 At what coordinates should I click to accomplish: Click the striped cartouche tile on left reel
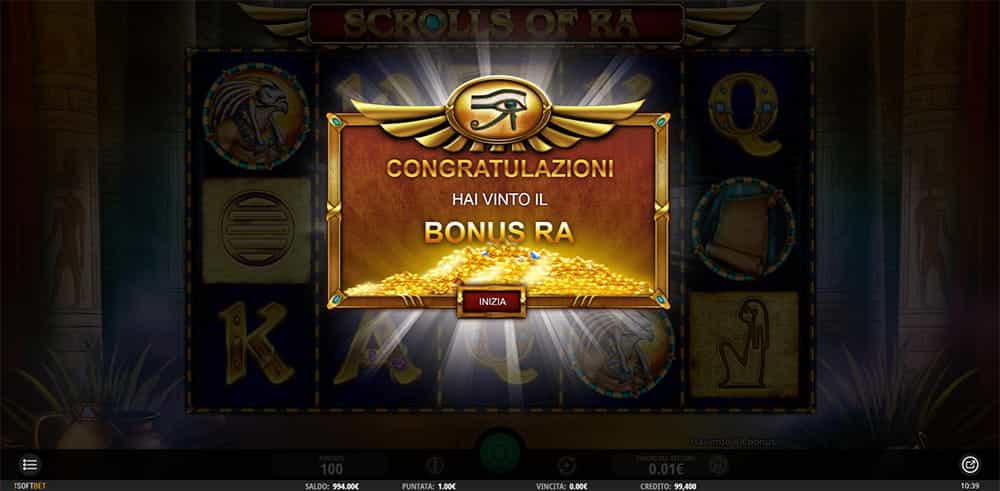point(256,230)
